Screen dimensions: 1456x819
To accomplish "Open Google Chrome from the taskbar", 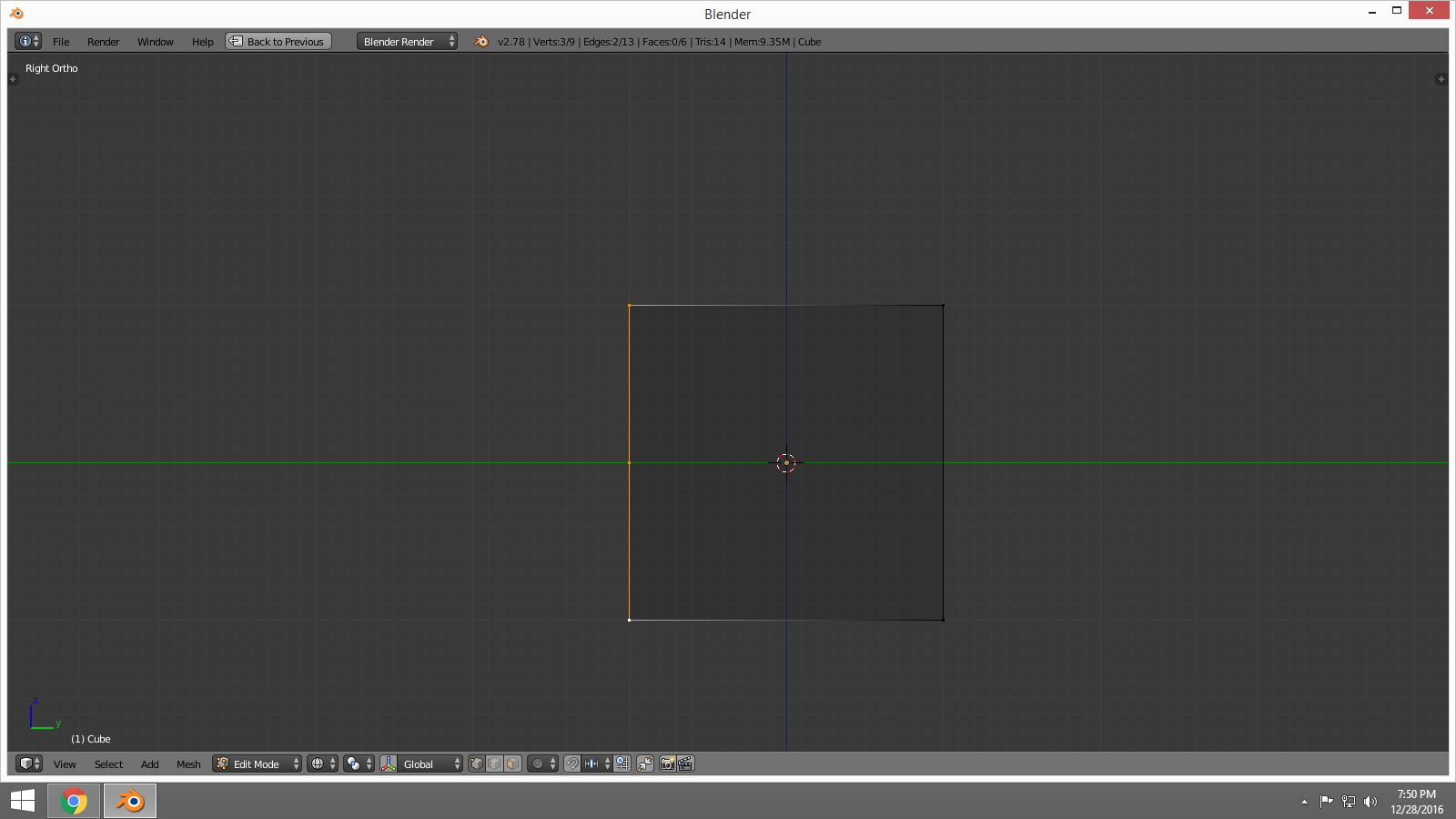I will coord(74,801).
